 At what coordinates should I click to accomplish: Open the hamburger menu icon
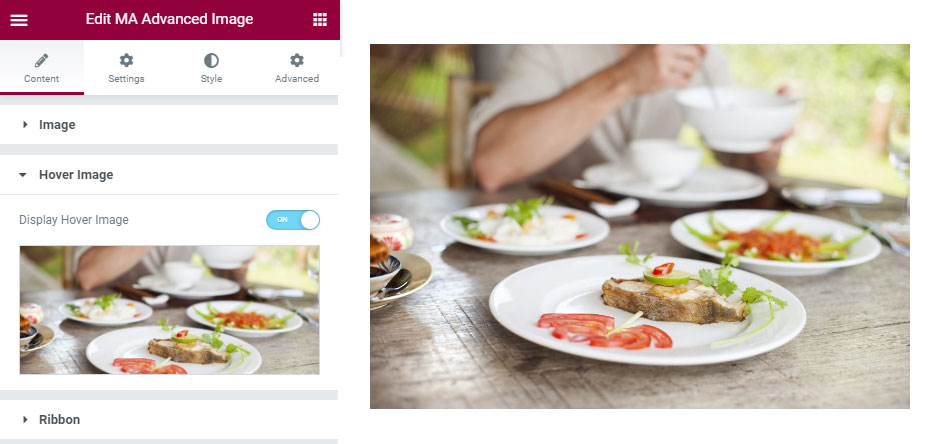[x=19, y=20]
